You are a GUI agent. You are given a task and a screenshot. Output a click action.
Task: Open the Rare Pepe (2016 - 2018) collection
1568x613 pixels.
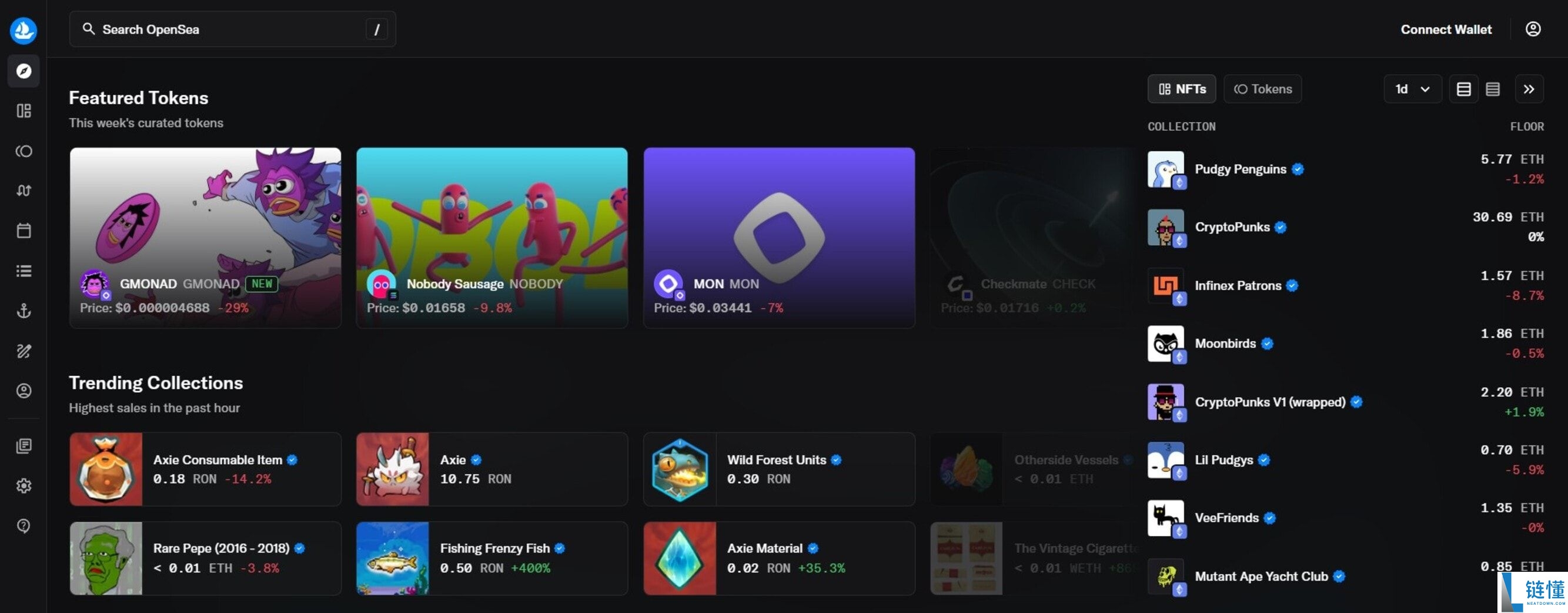[x=205, y=558]
